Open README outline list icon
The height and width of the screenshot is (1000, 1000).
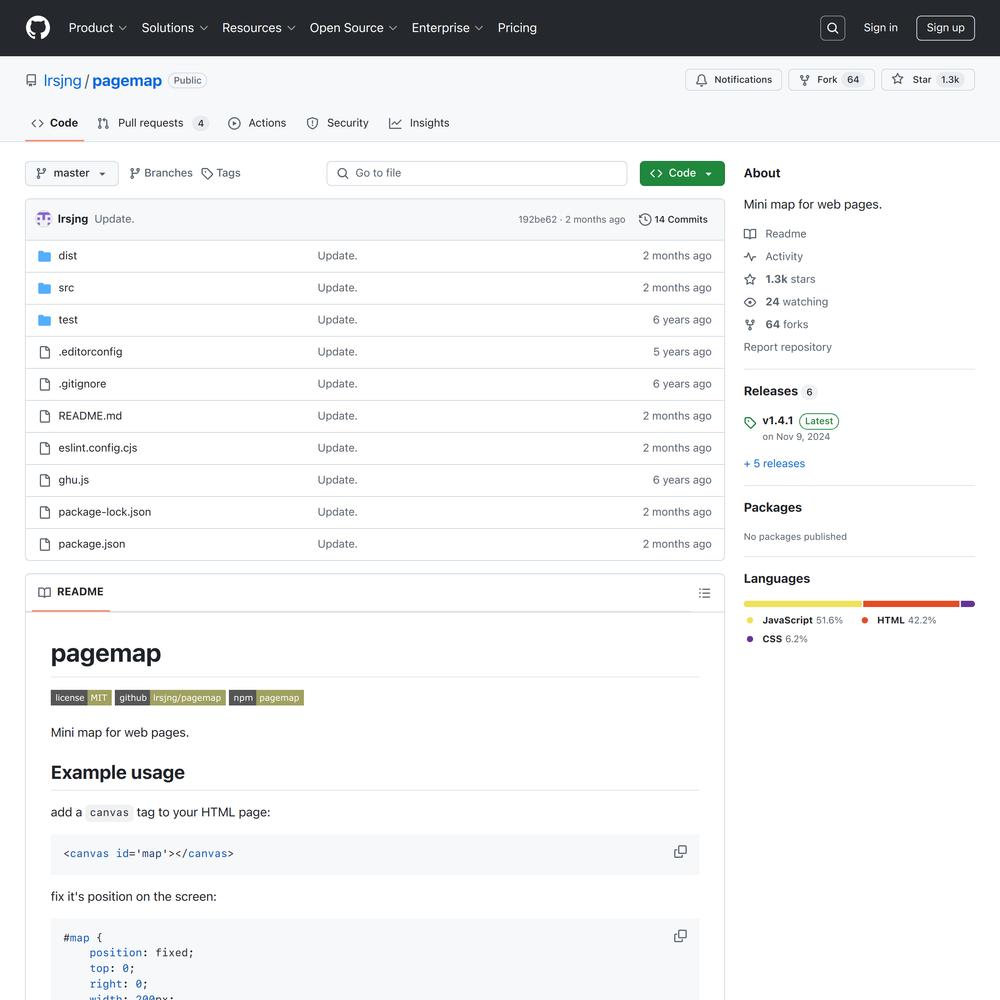click(x=704, y=593)
